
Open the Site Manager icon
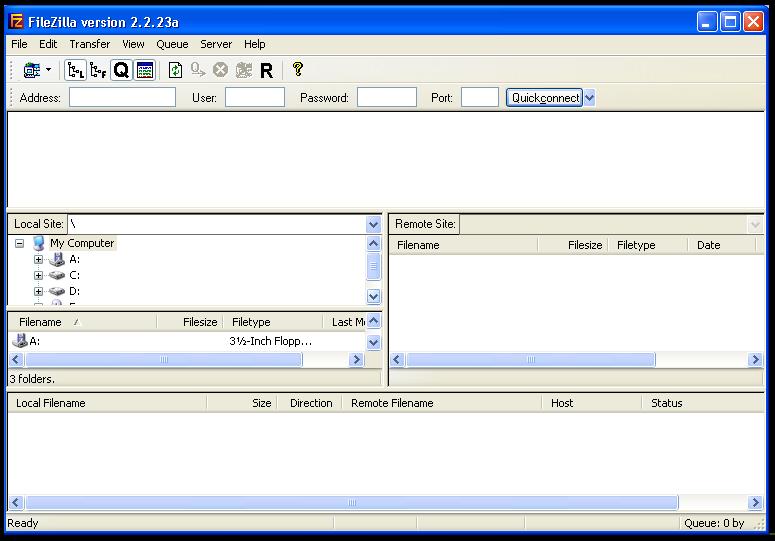coord(32,70)
